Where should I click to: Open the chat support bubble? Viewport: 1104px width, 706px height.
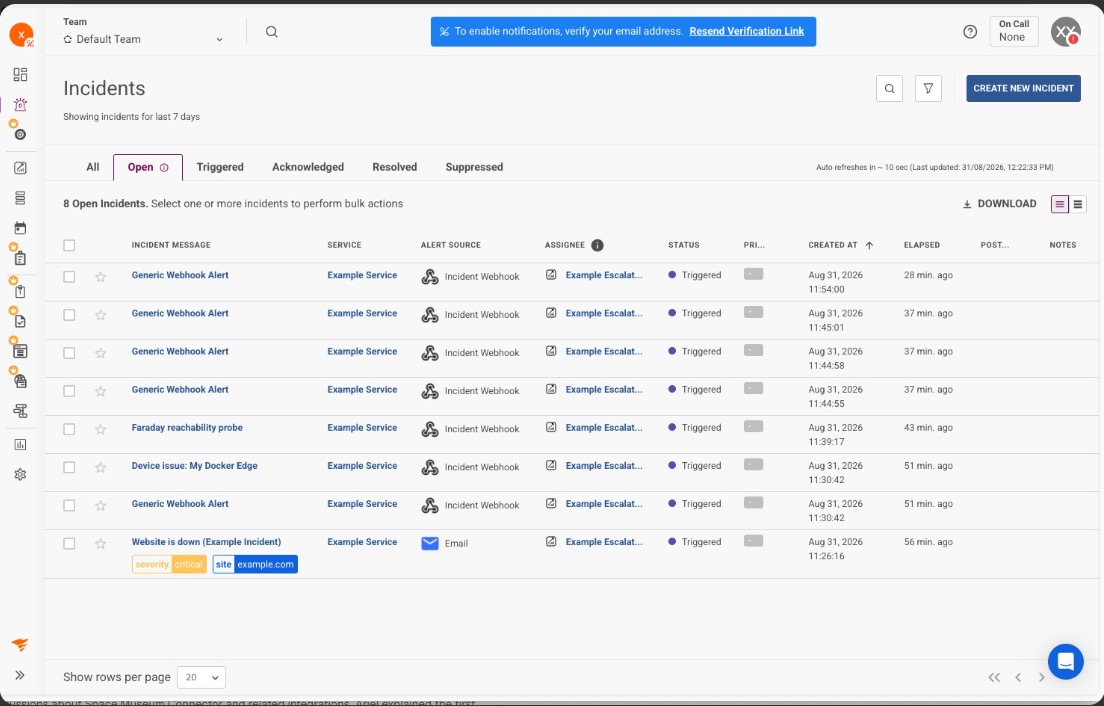(x=1065, y=662)
